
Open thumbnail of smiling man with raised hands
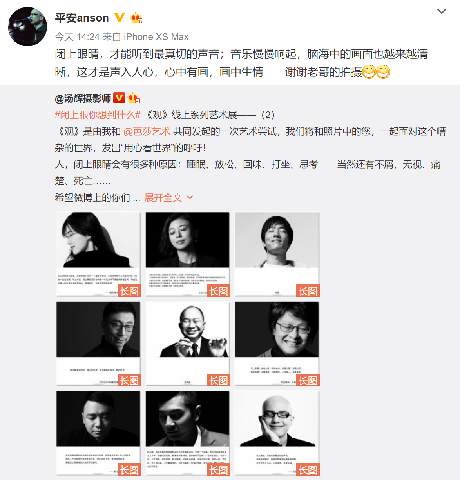187,344
